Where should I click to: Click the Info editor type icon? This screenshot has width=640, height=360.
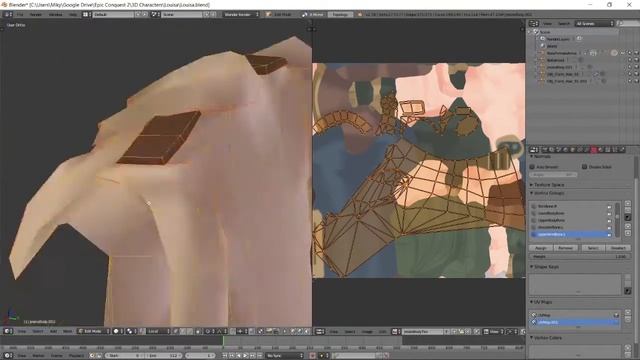(x=8, y=14)
